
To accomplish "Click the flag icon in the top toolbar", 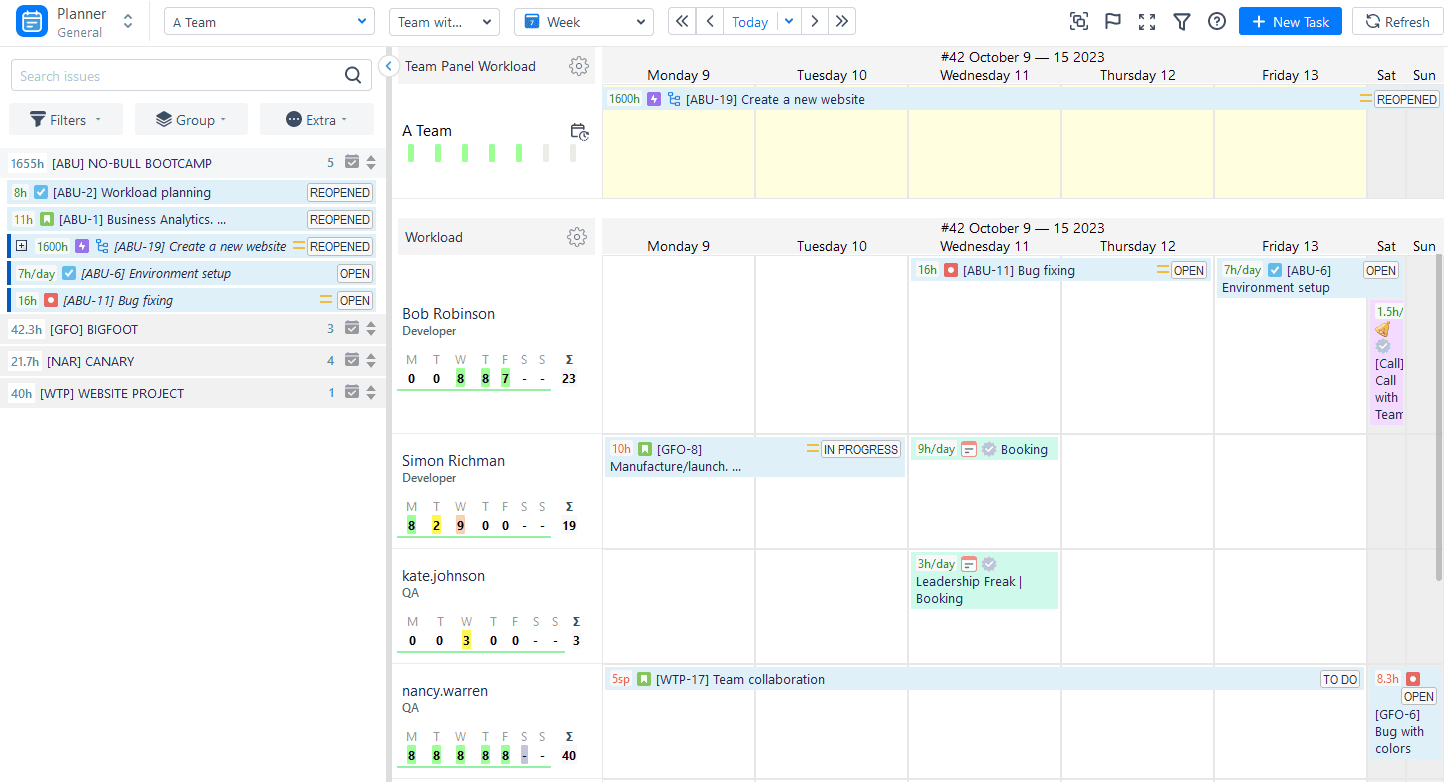I will pyautogui.click(x=1112, y=21).
